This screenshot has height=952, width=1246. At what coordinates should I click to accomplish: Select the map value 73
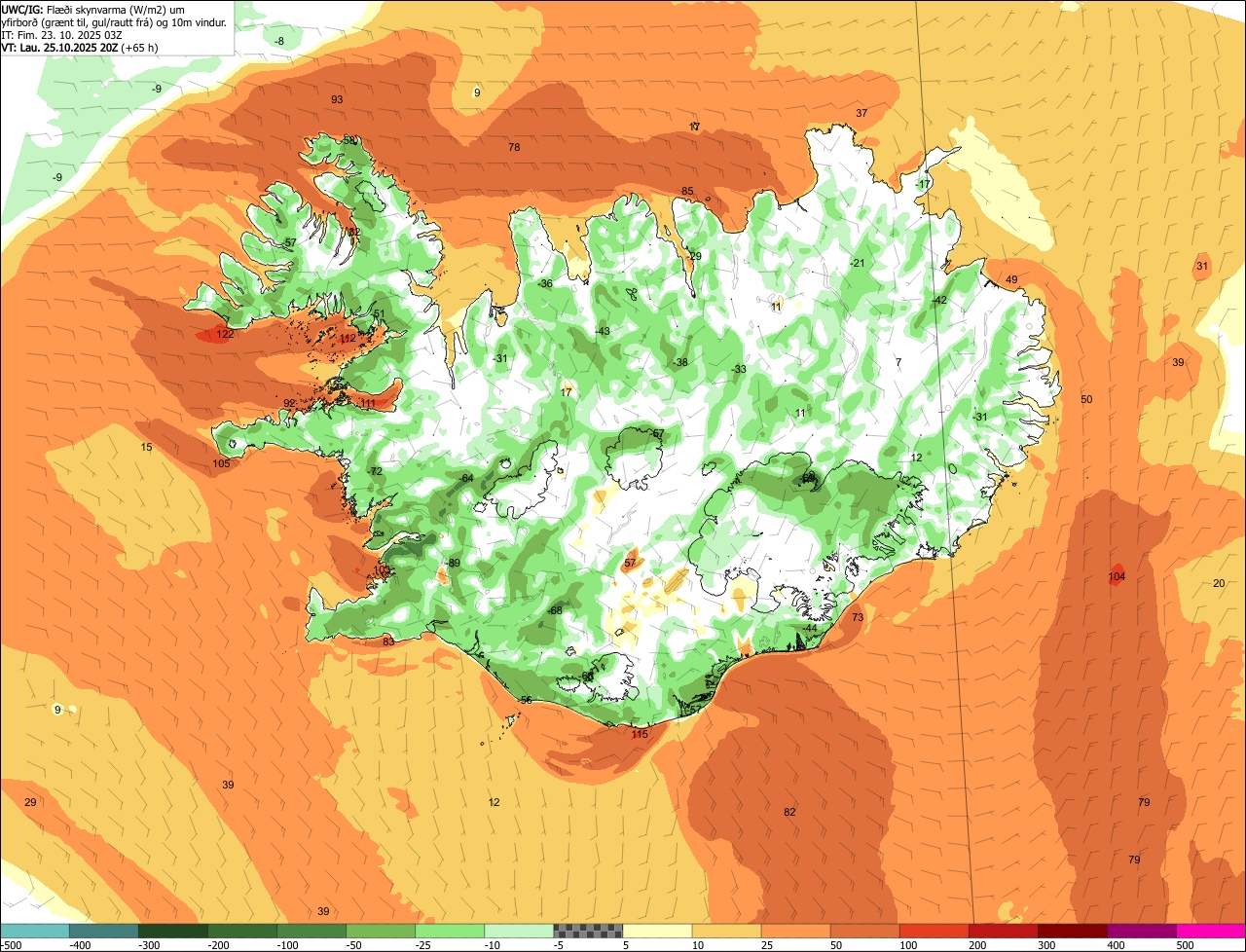[x=858, y=617]
